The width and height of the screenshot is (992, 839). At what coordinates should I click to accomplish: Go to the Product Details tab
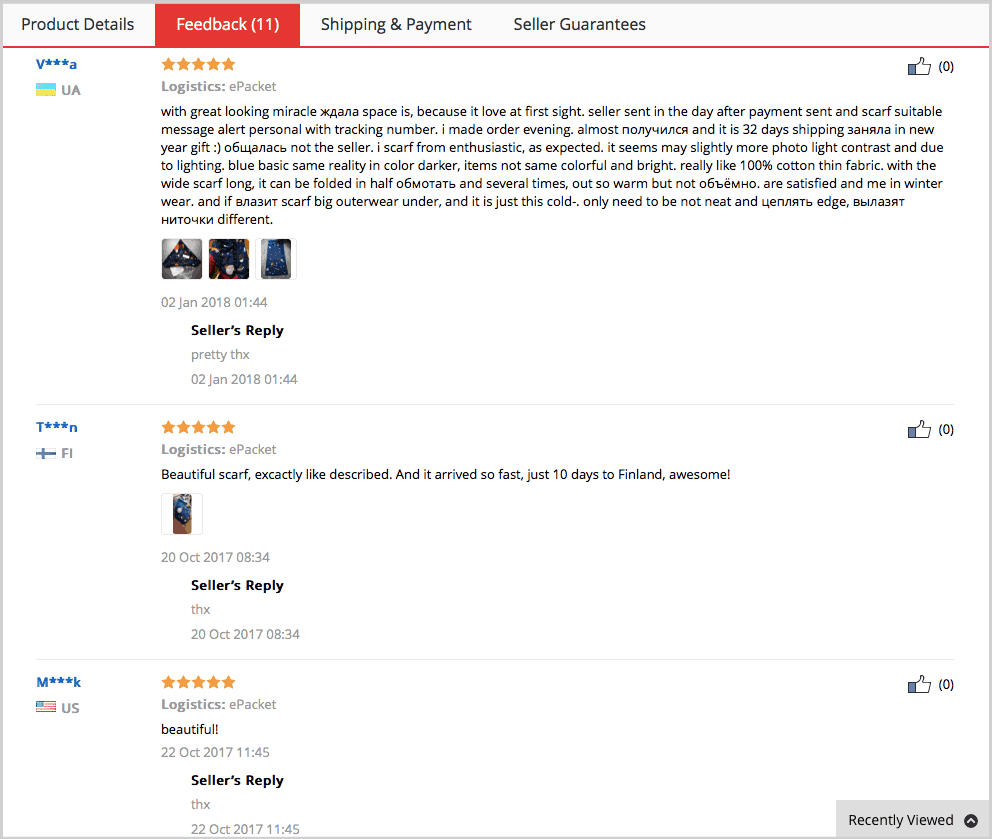click(x=77, y=24)
